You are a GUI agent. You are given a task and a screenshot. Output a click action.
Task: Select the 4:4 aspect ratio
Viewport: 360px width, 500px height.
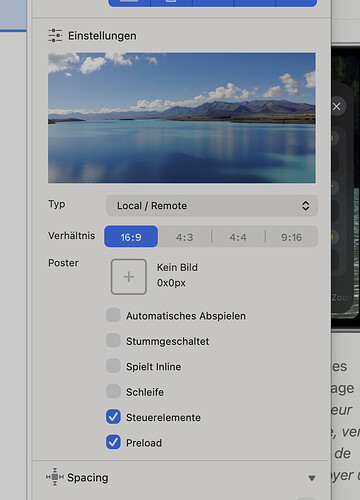[x=238, y=237]
